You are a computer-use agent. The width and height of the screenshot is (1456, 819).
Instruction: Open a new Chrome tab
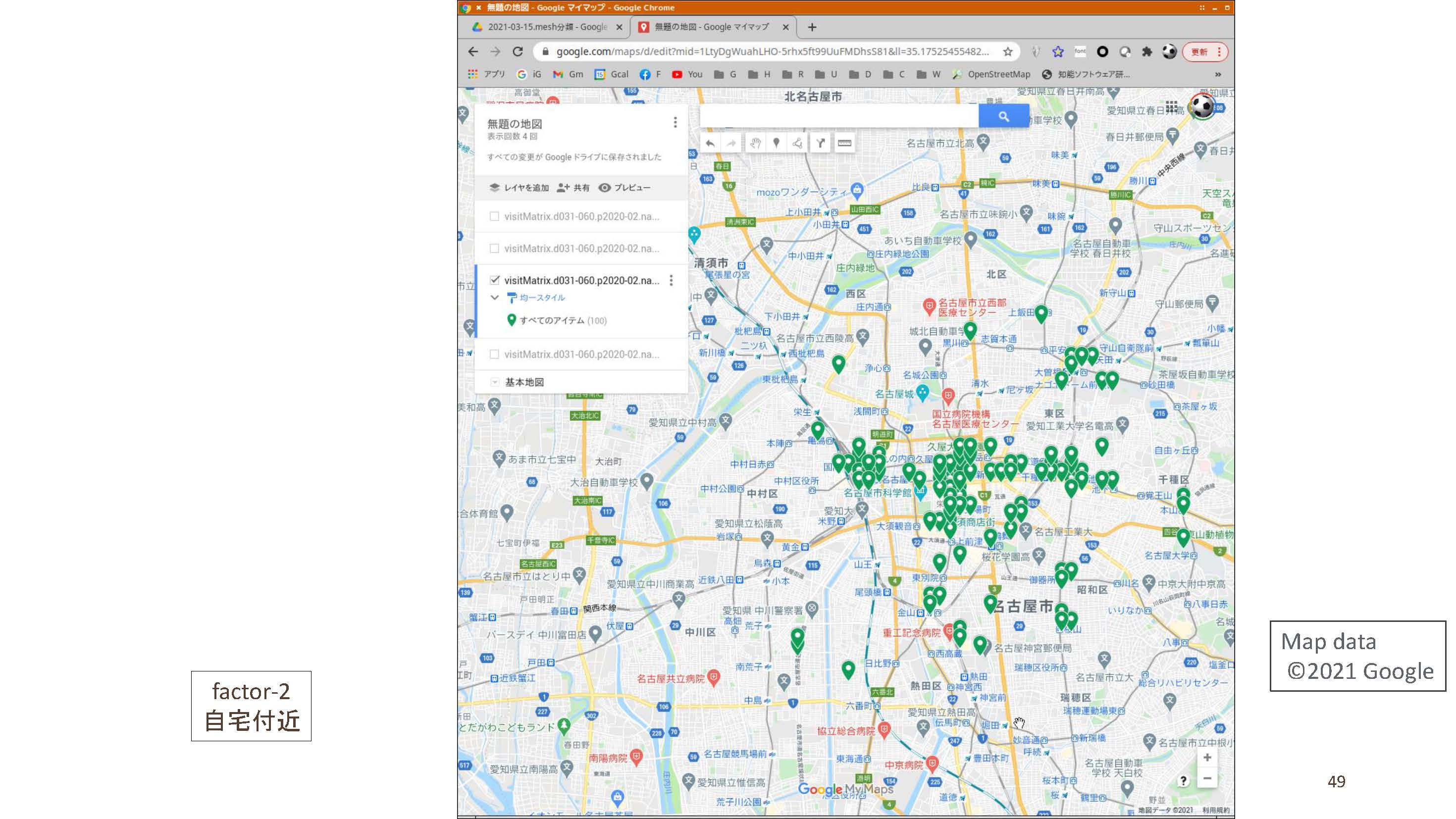pyautogui.click(x=812, y=27)
